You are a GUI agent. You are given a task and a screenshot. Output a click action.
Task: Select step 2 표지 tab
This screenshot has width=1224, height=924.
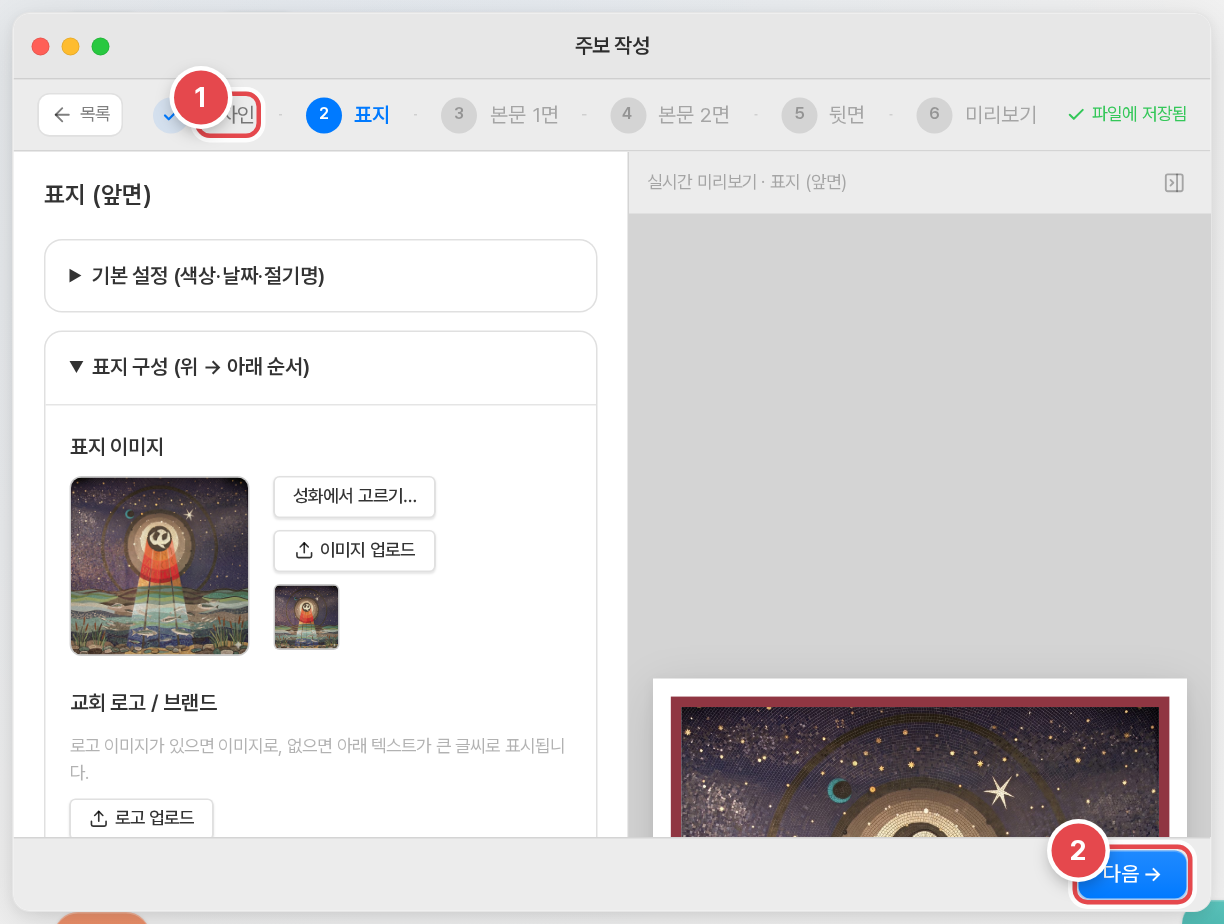click(348, 115)
